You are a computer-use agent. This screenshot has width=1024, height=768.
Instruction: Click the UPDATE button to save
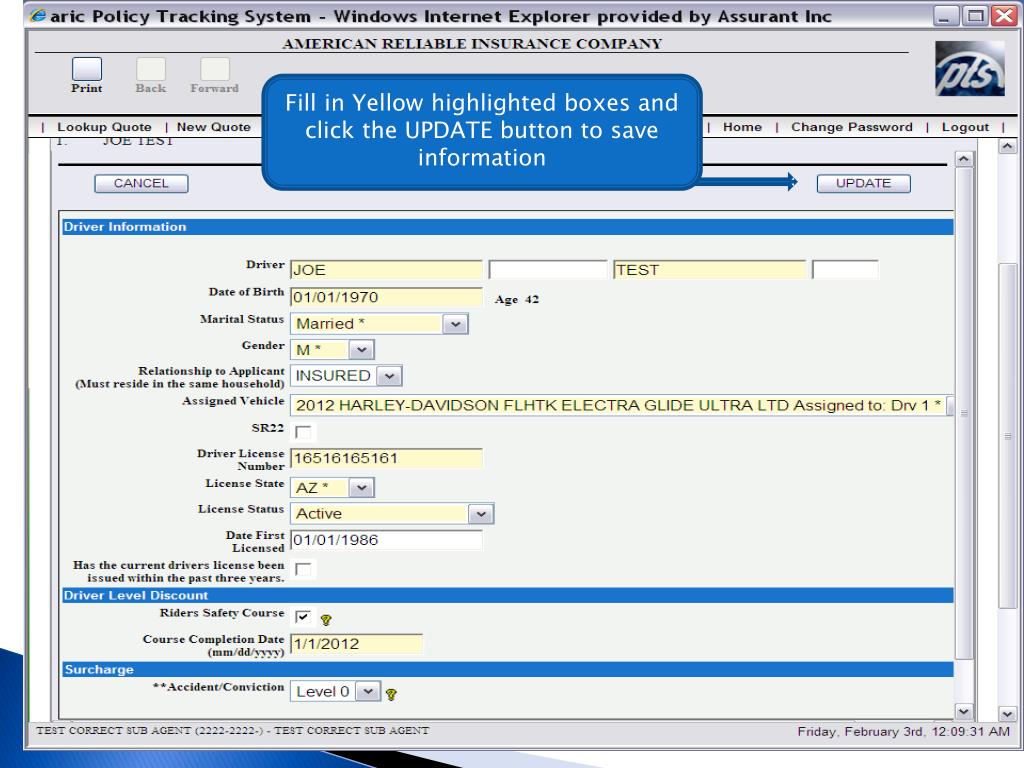click(x=863, y=184)
